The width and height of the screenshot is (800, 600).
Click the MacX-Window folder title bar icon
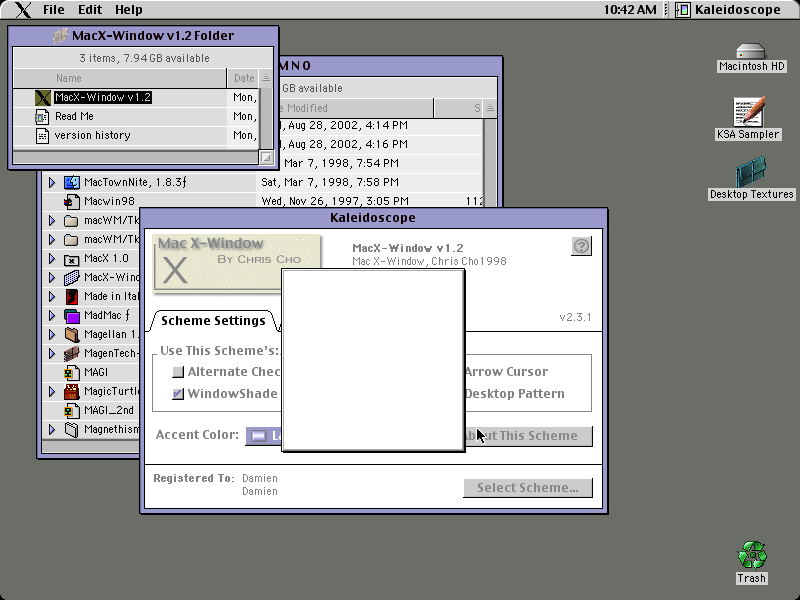click(60, 36)
